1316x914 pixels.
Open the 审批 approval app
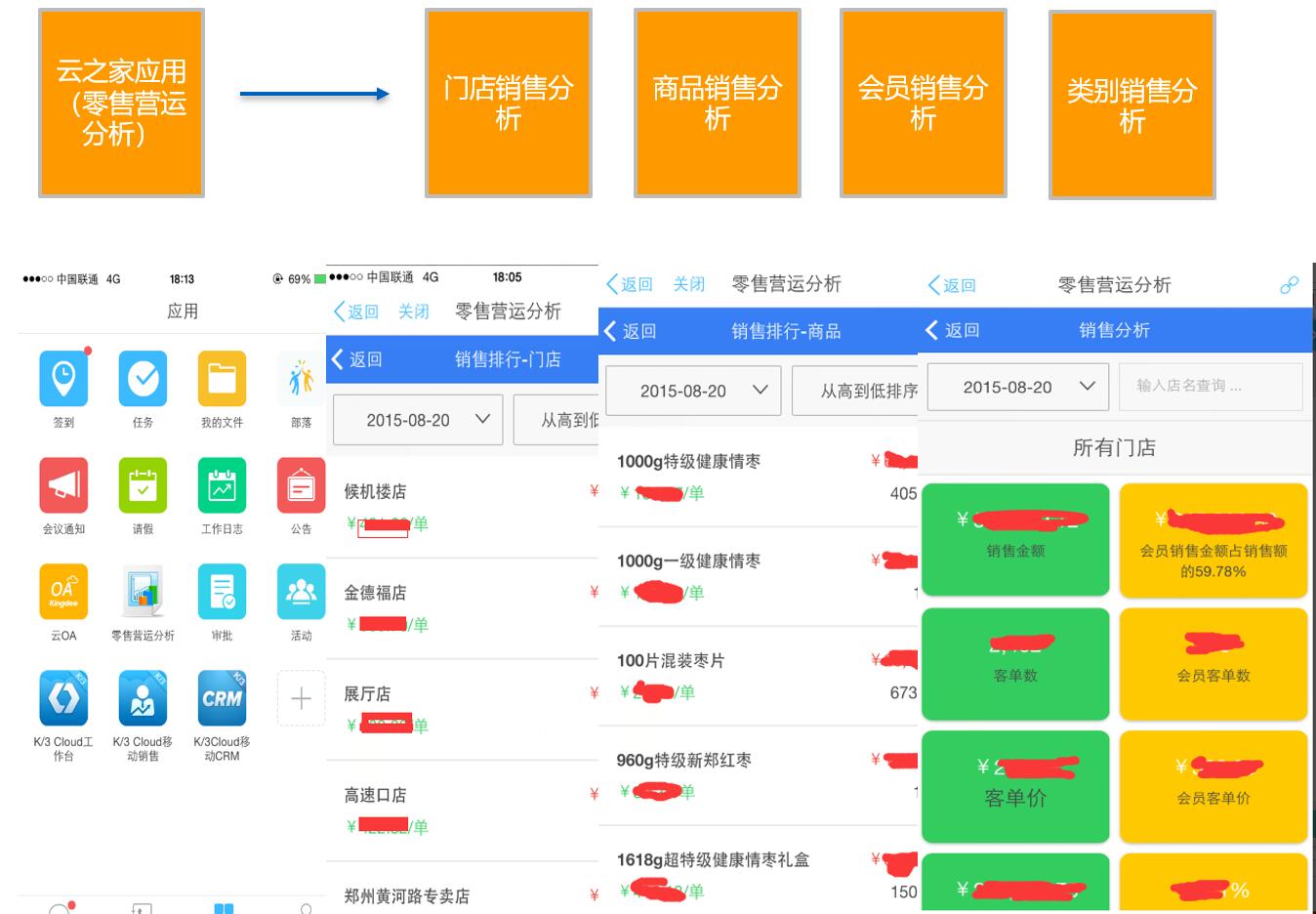point(223,592)
